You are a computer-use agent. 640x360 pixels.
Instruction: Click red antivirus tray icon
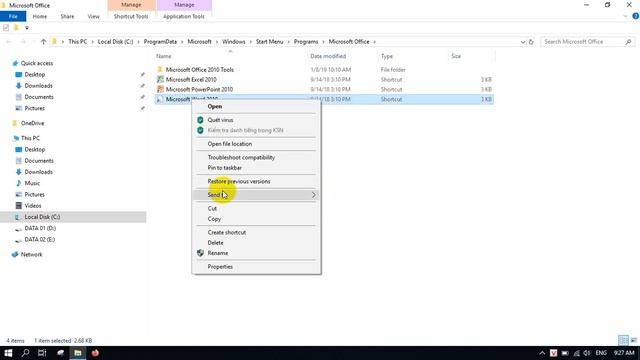pyautogui.click(x=553, y=353)
